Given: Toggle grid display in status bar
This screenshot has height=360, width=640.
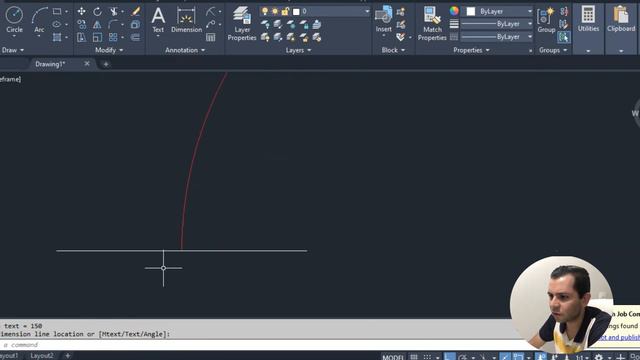Looking at the screenshot, I should [414, 357].
